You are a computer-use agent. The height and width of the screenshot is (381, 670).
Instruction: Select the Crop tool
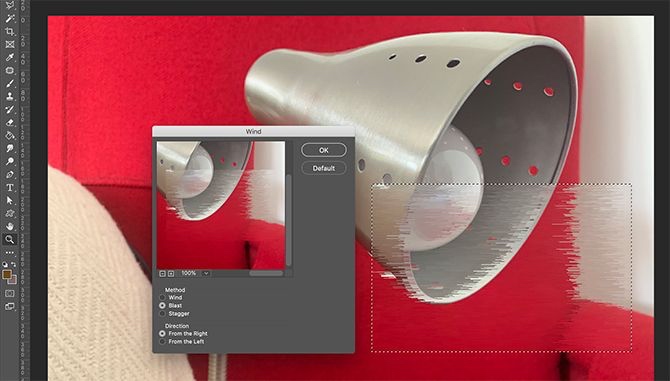tap(9, 32)
